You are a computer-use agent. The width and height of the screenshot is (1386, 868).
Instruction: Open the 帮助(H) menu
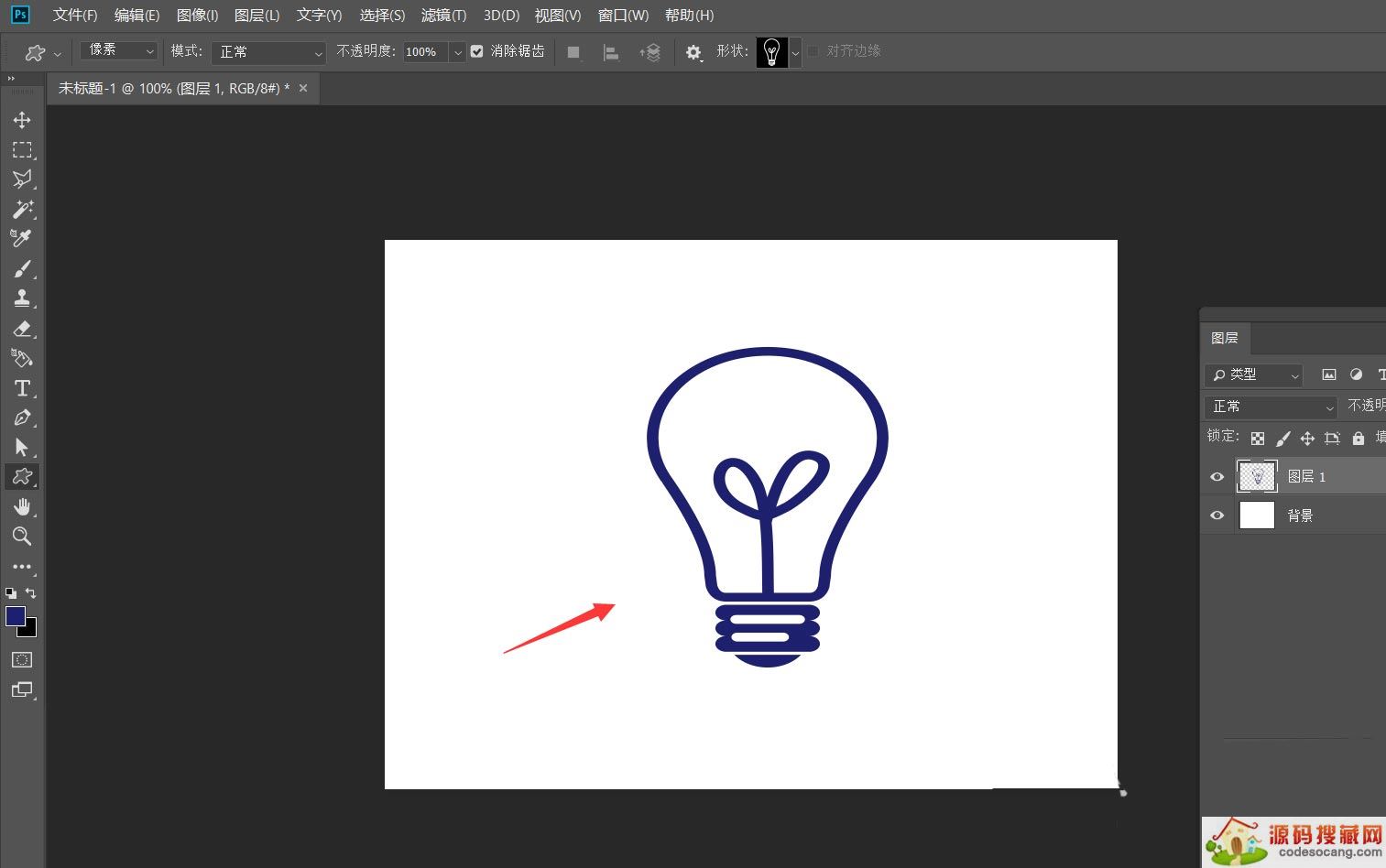coord(689,15)
